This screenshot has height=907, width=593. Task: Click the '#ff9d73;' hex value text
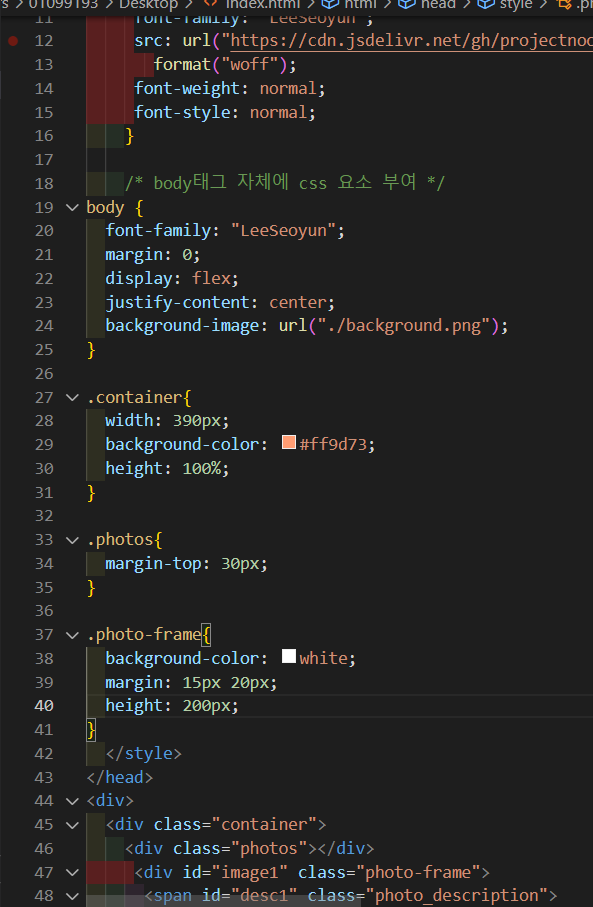[337, 445]
